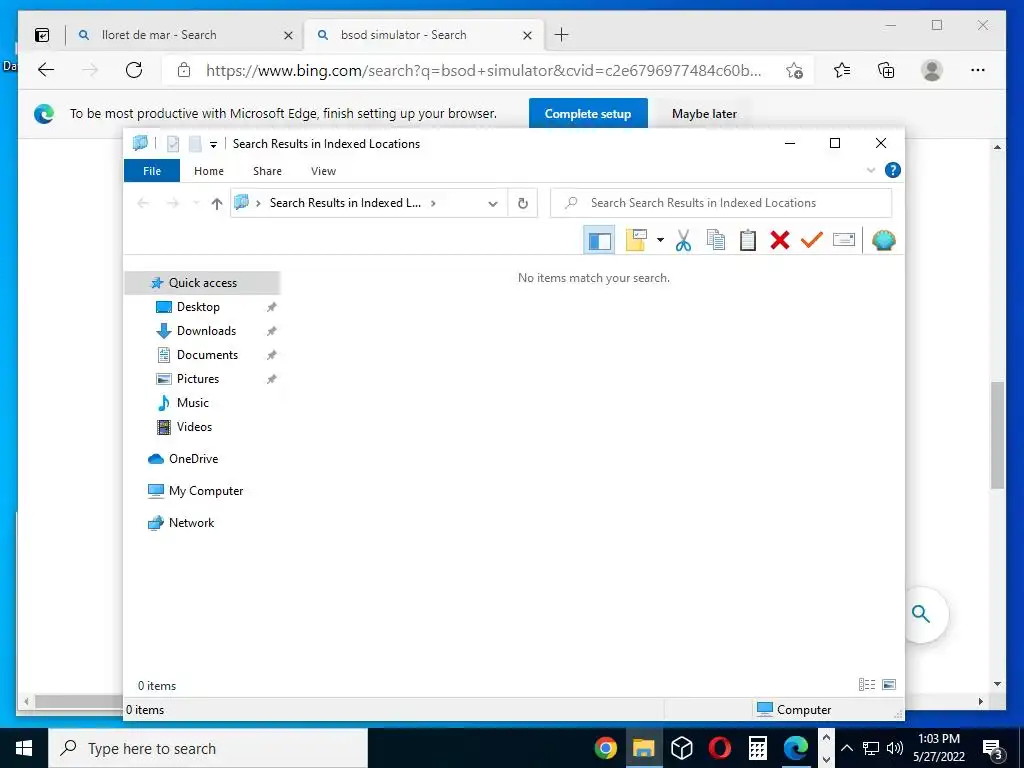
Task: Click the round search button on Bing page
Action: (921, 614)
